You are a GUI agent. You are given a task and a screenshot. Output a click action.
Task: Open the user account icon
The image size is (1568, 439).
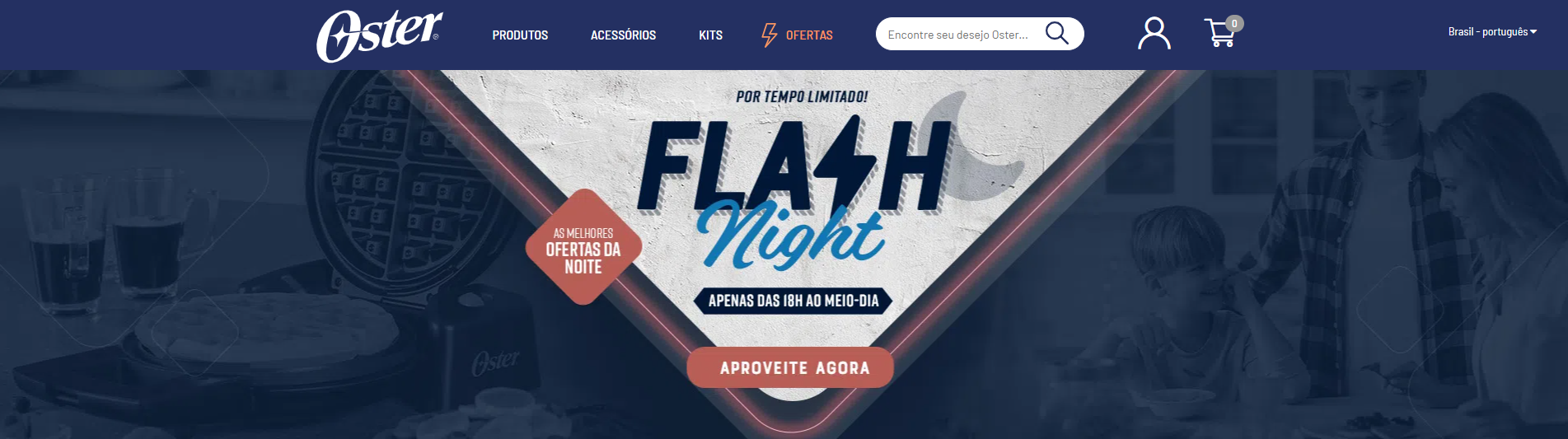point(1154,34)
